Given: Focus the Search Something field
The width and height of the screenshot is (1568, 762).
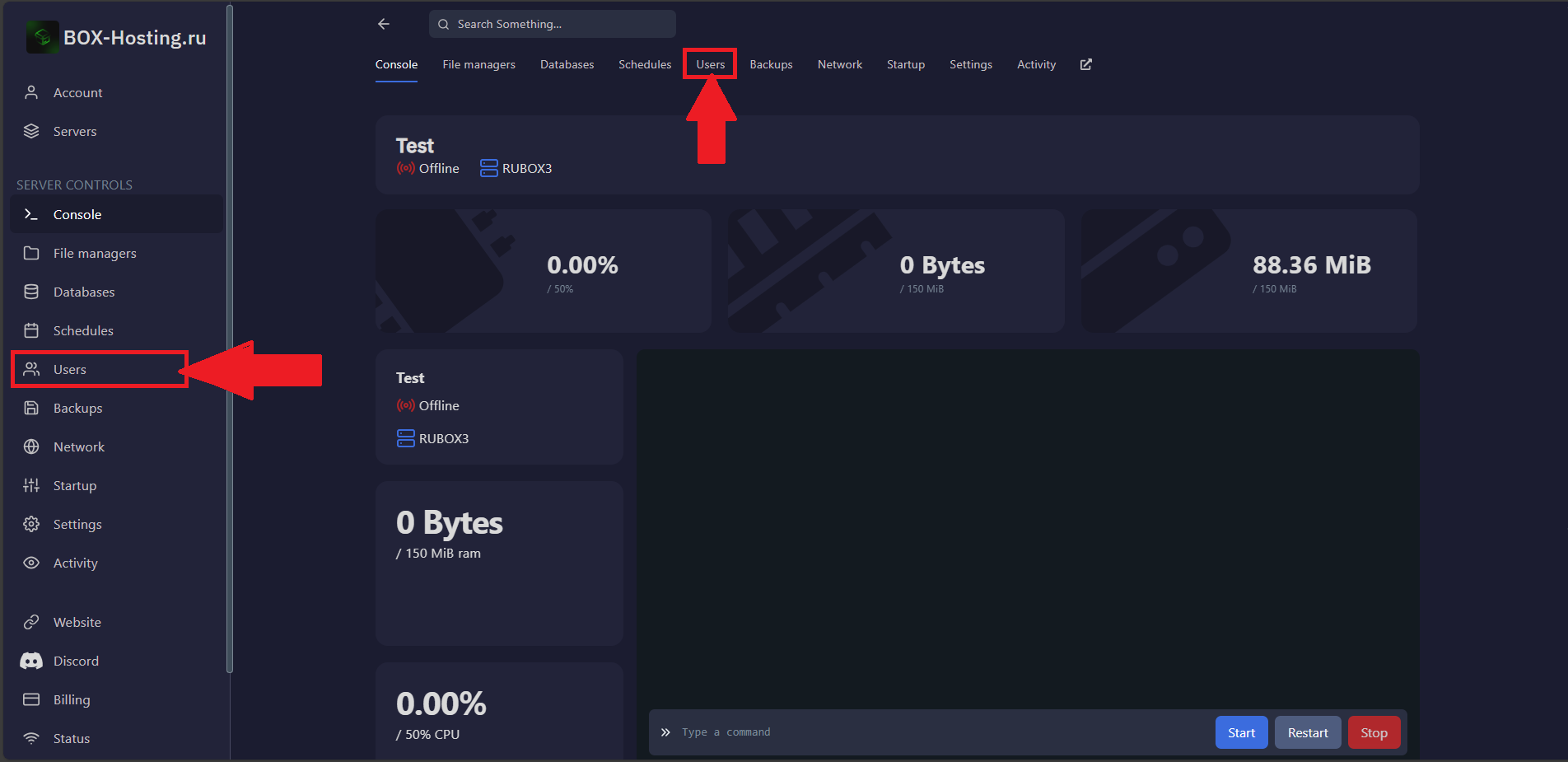Looking at the screenshot, I should (552, 24).
